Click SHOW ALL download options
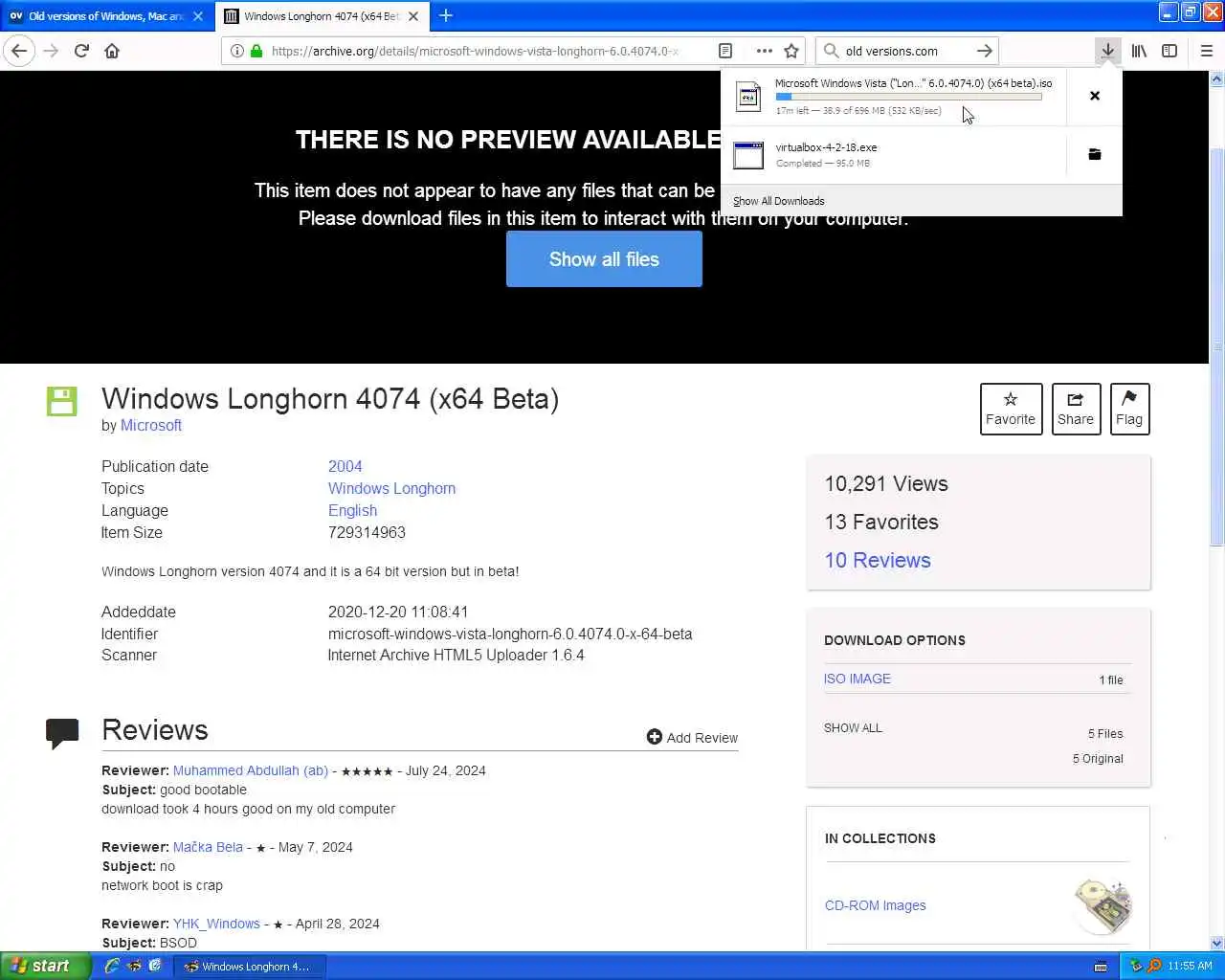The height and width of the screenshot is (980, 1225). pos(853,728)
